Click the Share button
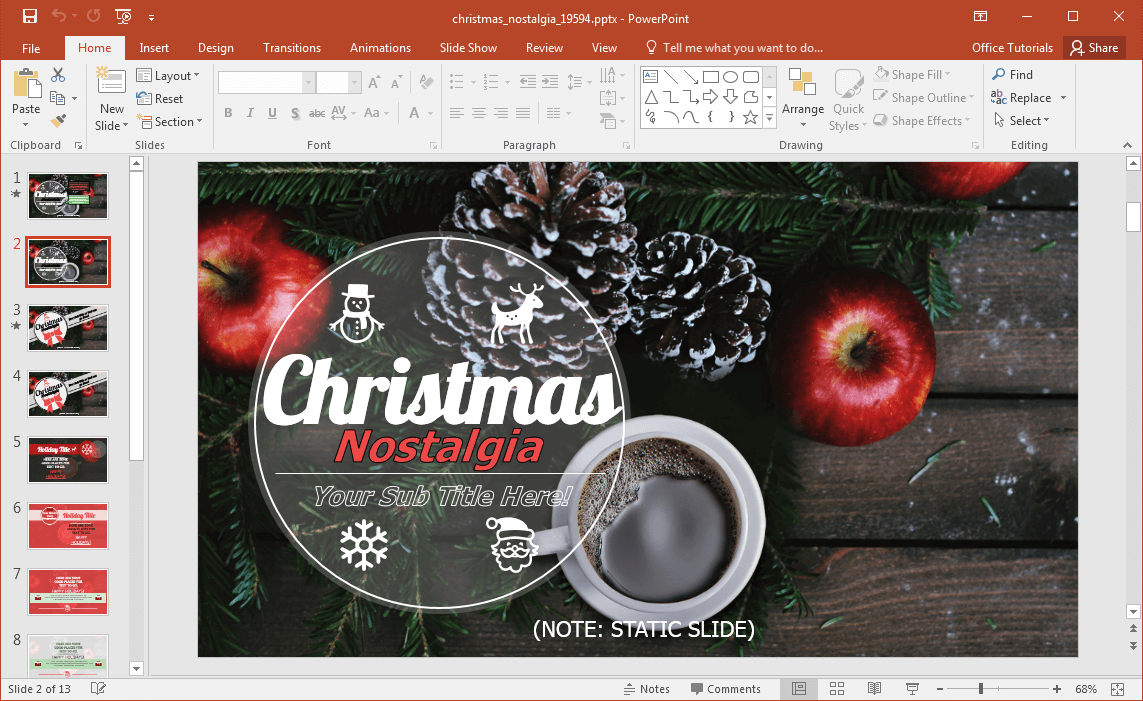Screen dimensions: 1143x701 tap(1093, 48)
